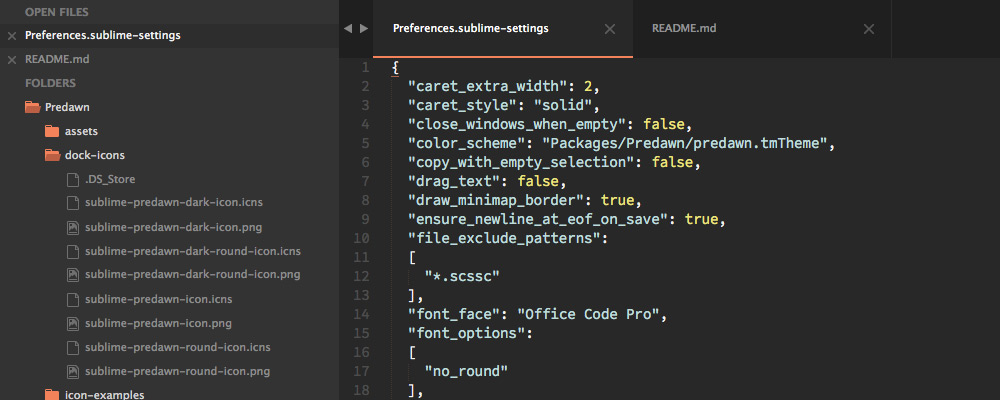Click the Predawn root folder icon

33,107
